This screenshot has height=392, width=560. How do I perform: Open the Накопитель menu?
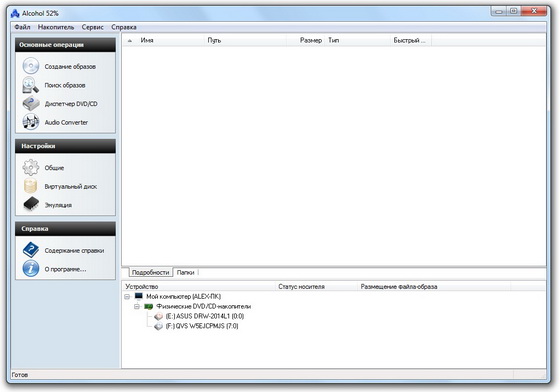(x=56, y=27)
